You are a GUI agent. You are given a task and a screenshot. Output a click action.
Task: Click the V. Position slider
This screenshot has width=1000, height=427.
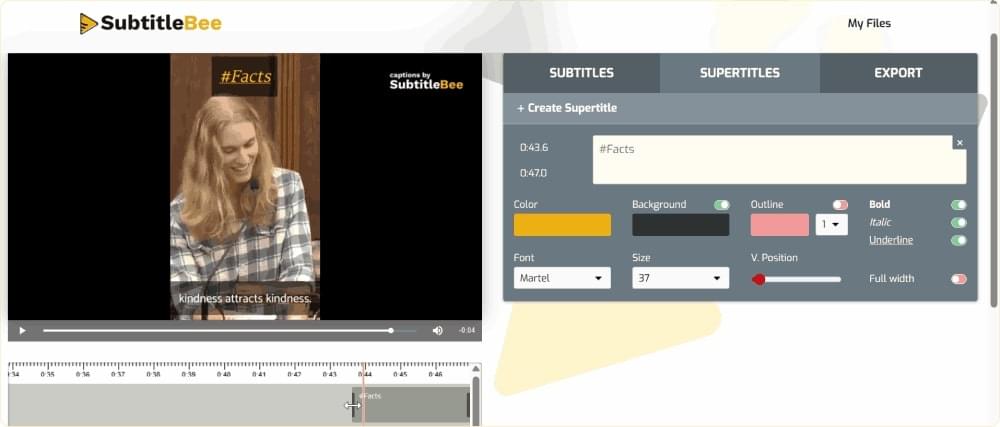pos(797,279)
